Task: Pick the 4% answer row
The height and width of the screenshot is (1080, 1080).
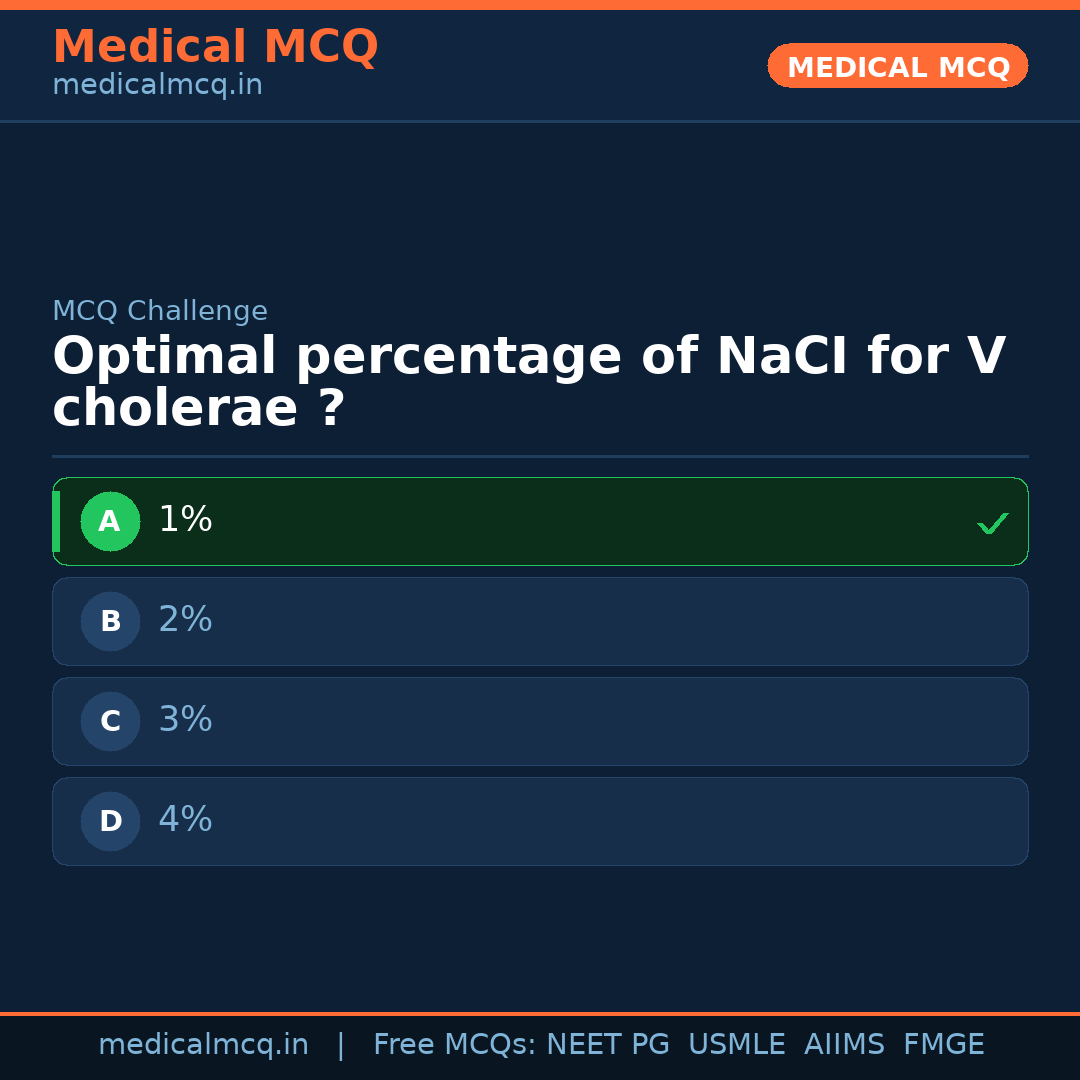Action: click(540, 821)
